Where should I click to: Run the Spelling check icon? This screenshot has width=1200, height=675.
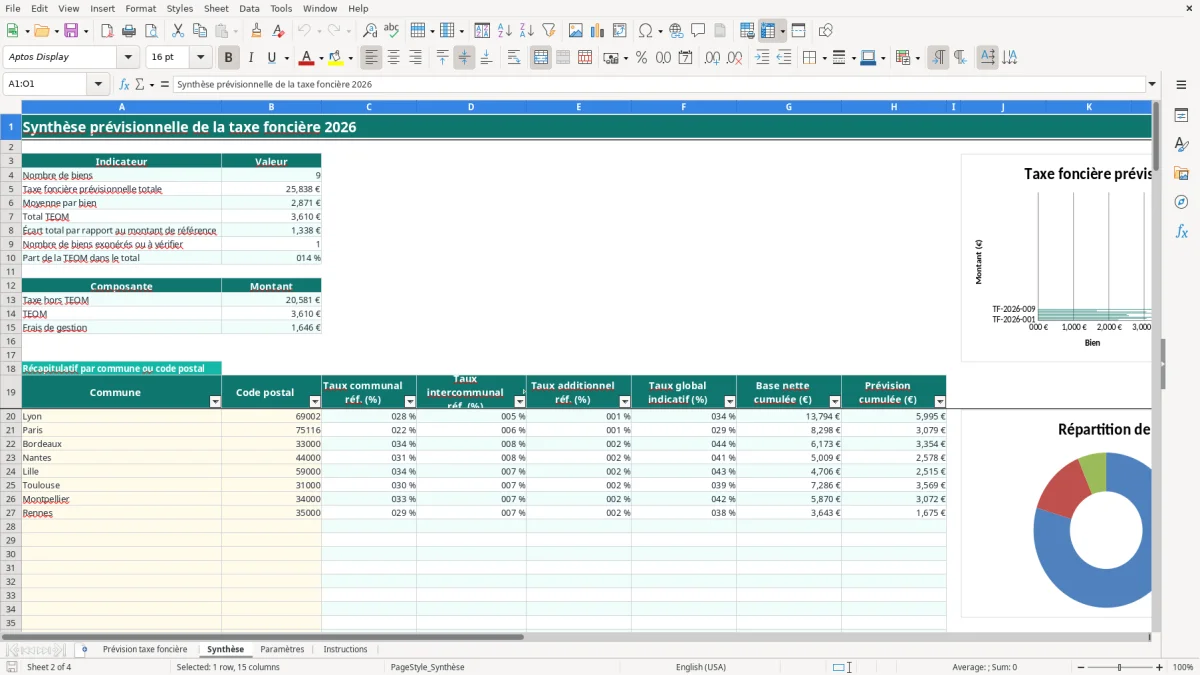(392, 31)
